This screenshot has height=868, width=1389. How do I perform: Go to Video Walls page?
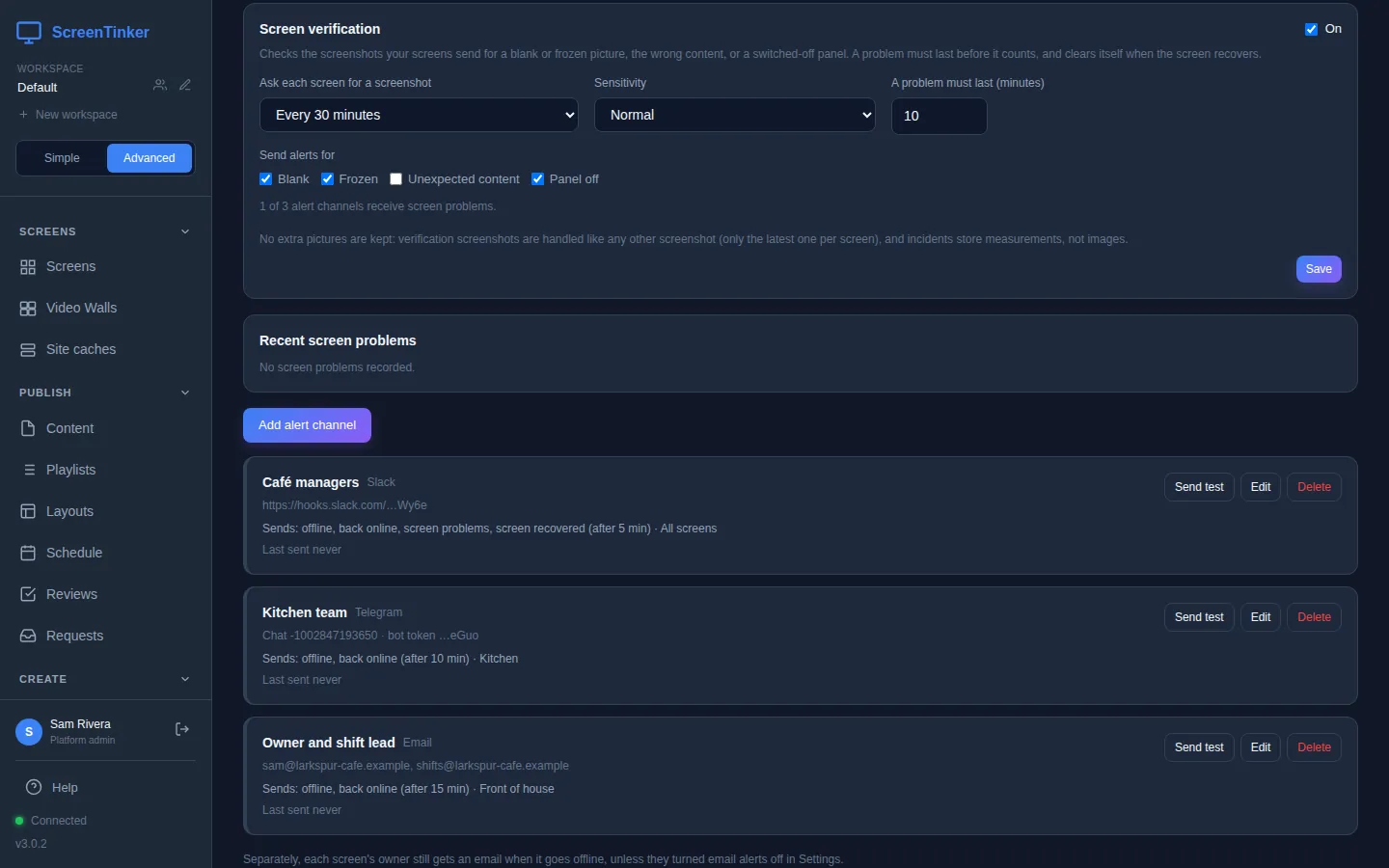(x=105, y=309)
